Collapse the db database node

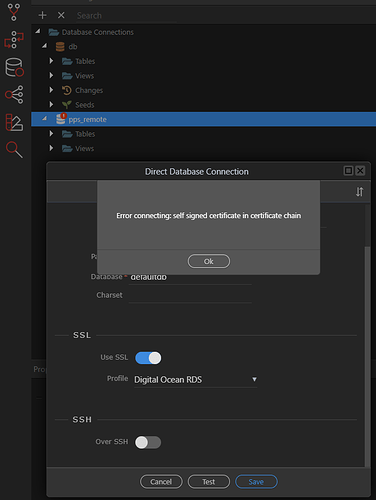(45, 46)
